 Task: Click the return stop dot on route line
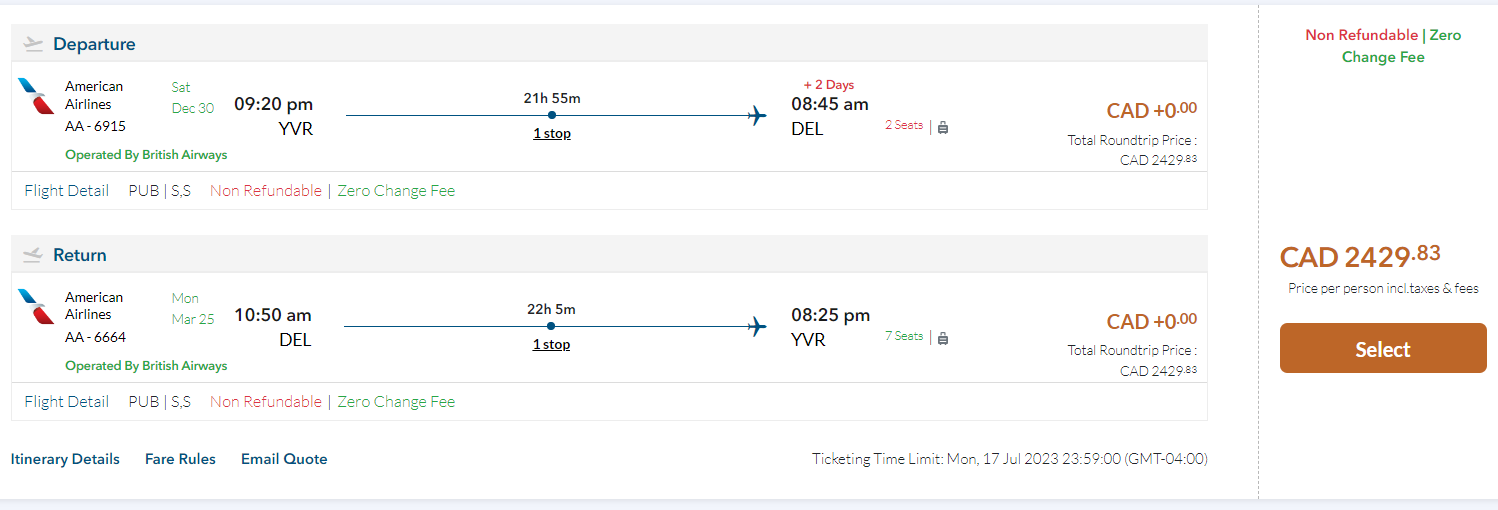(x=551, y=326)
